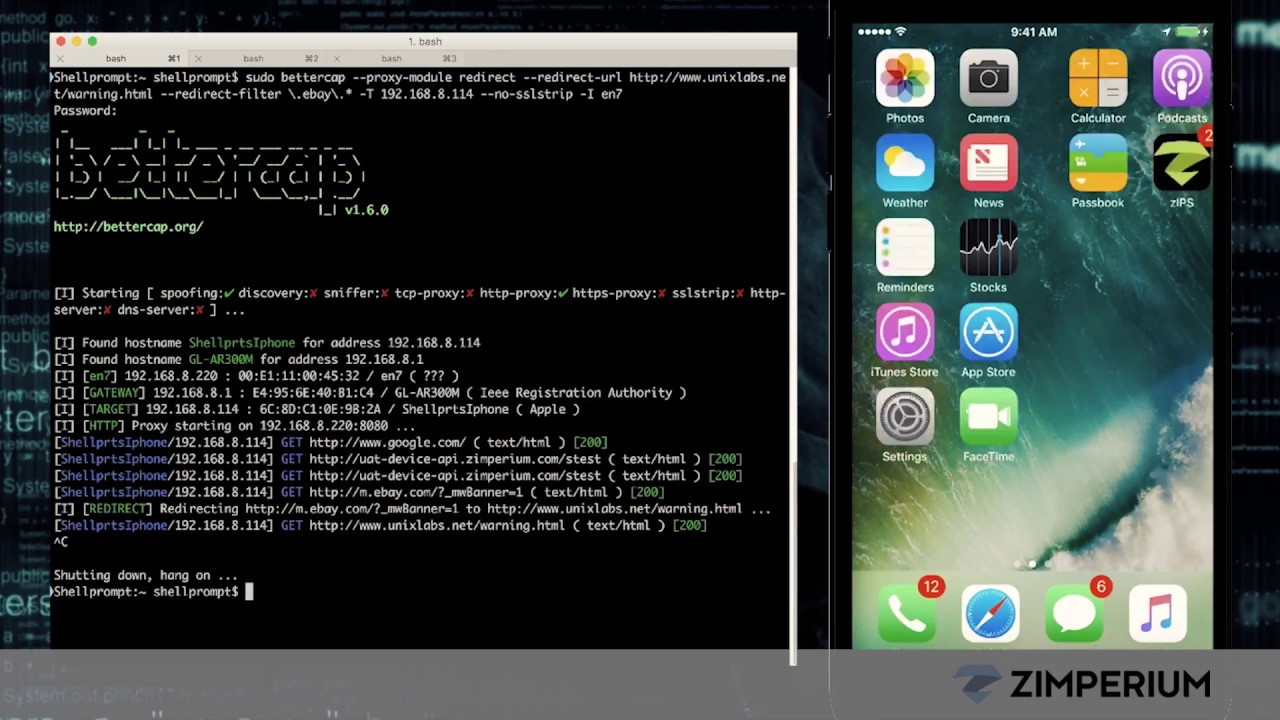Screen dimensions: 1280x720
Task: Click the TARGET 192.168.8.114 line
Action: [317, 409]
